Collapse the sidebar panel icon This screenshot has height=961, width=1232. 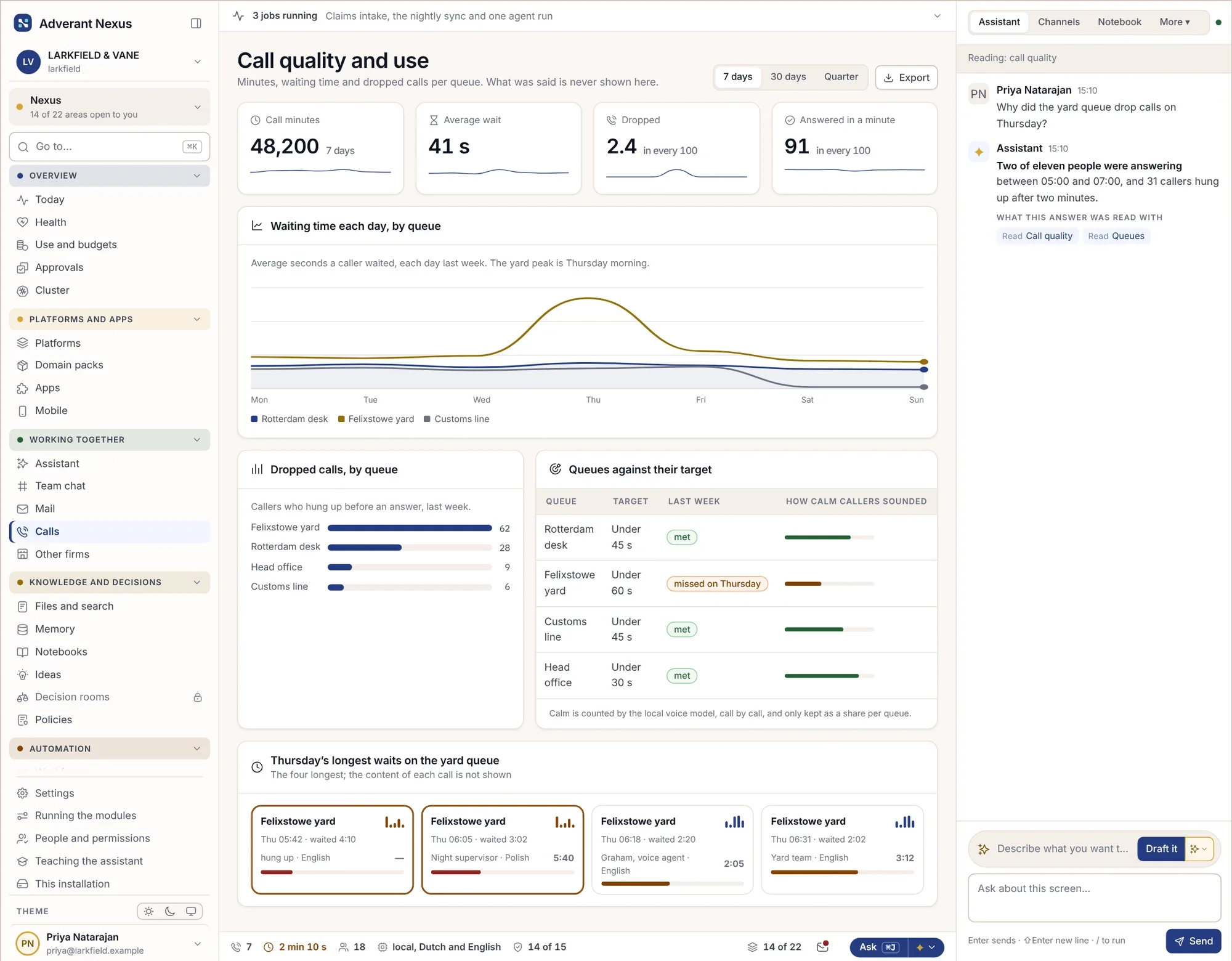pos(196,23)
